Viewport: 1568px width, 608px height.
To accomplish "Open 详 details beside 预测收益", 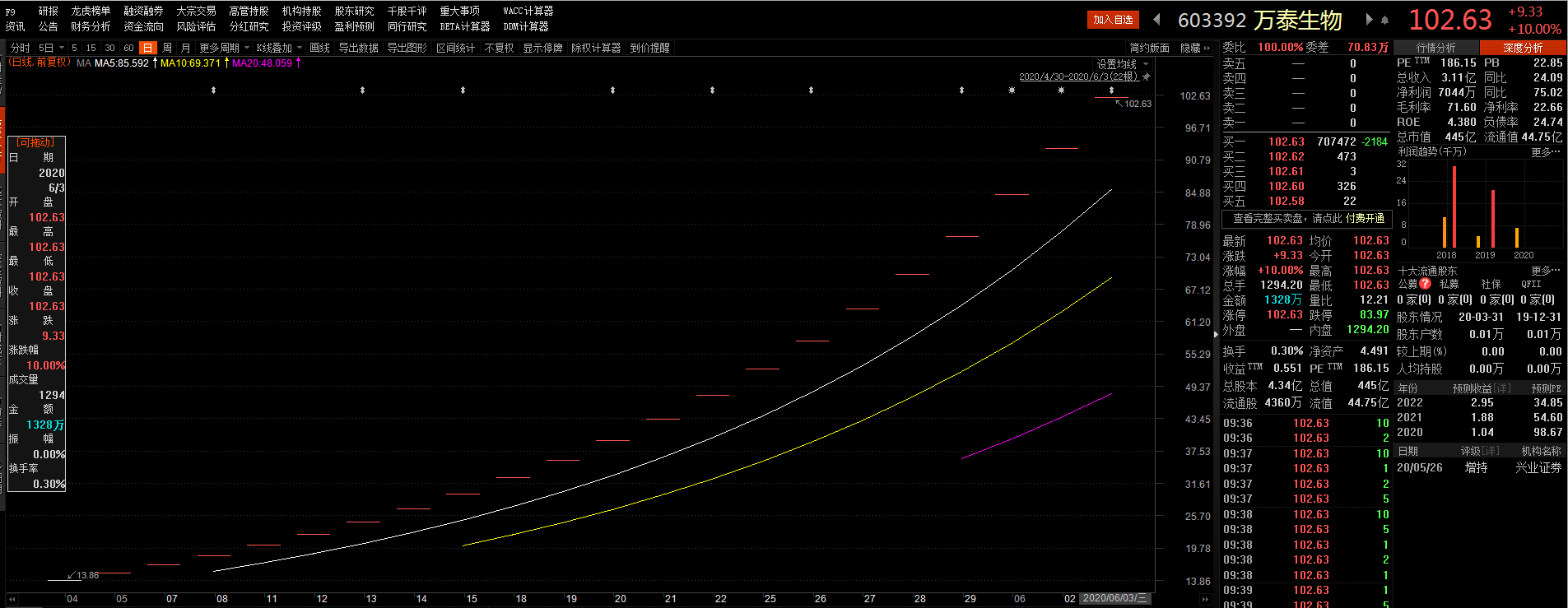I will (1502, 388).
